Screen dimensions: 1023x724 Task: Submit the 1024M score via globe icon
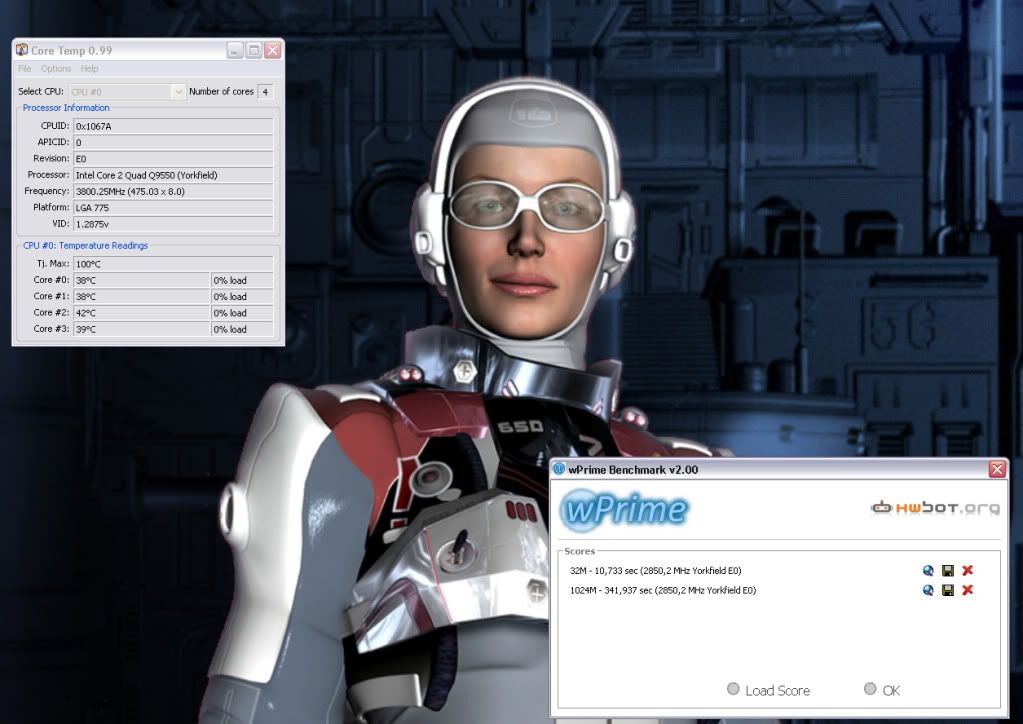929,590
